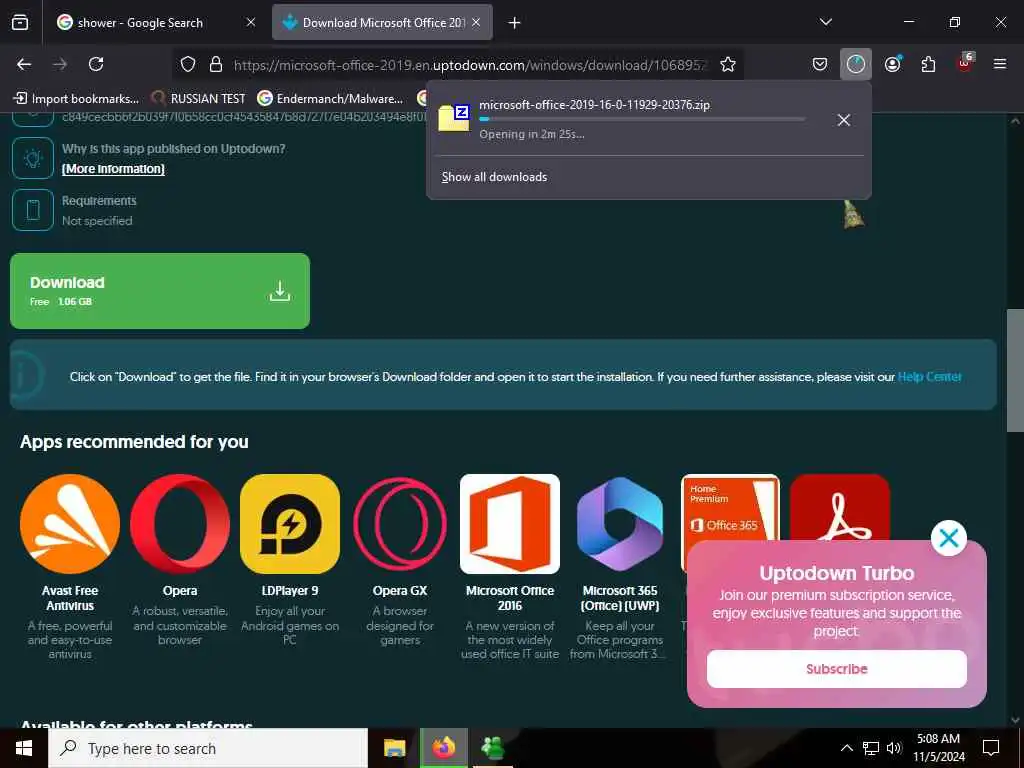Go back to previous page
The width and height of the screenshot is (1024, 768).
(24, 64)
